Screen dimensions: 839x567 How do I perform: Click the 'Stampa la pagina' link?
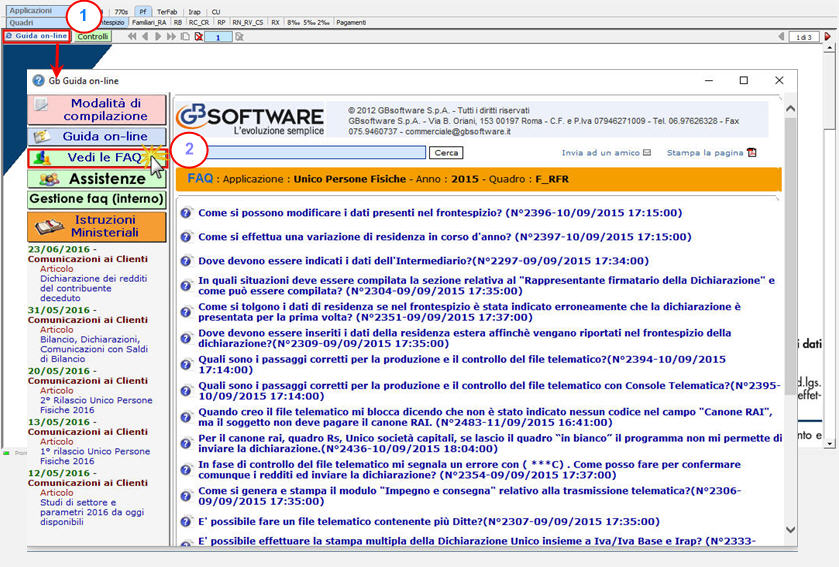705,153
